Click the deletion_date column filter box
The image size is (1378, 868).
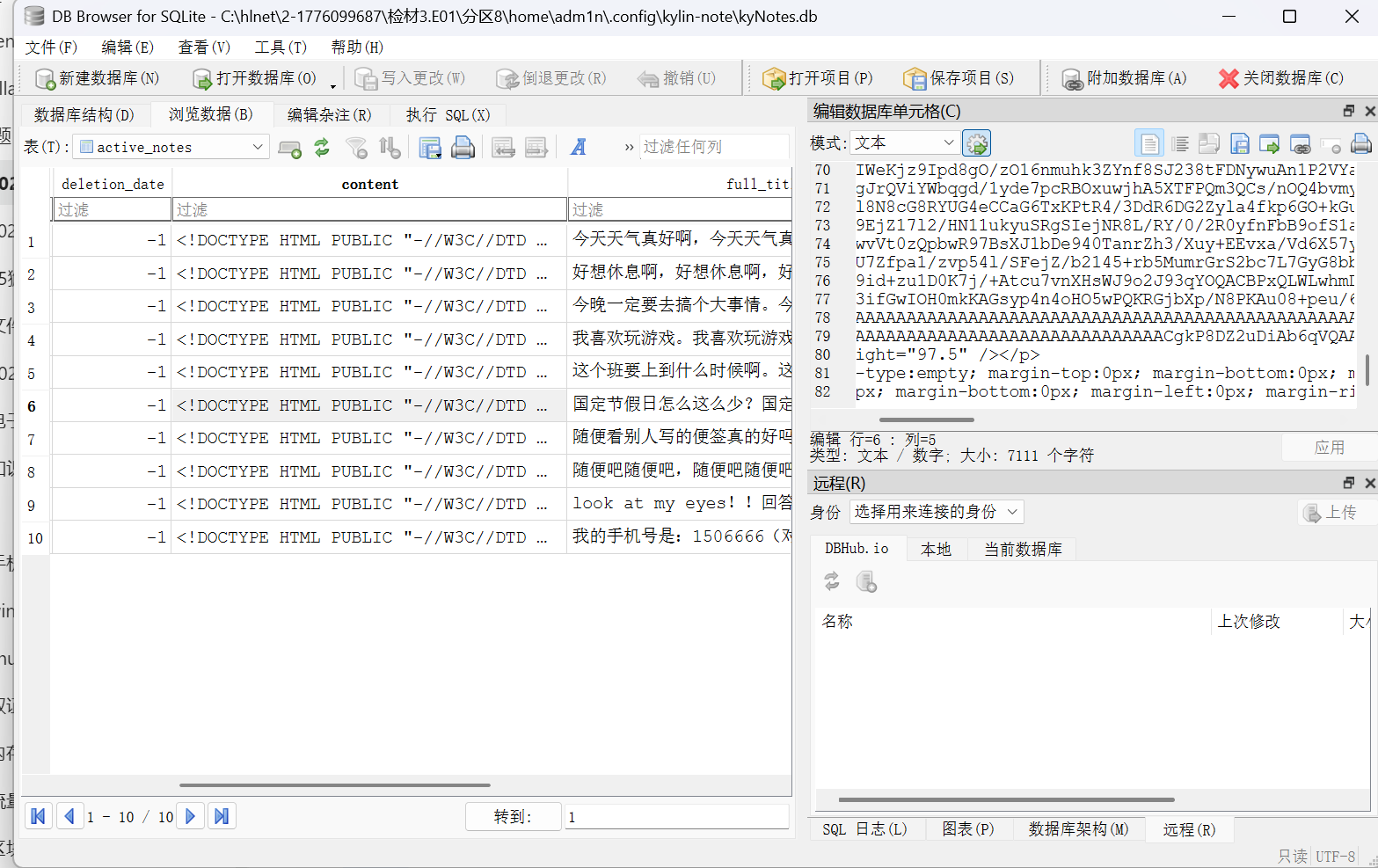[112, 209]
